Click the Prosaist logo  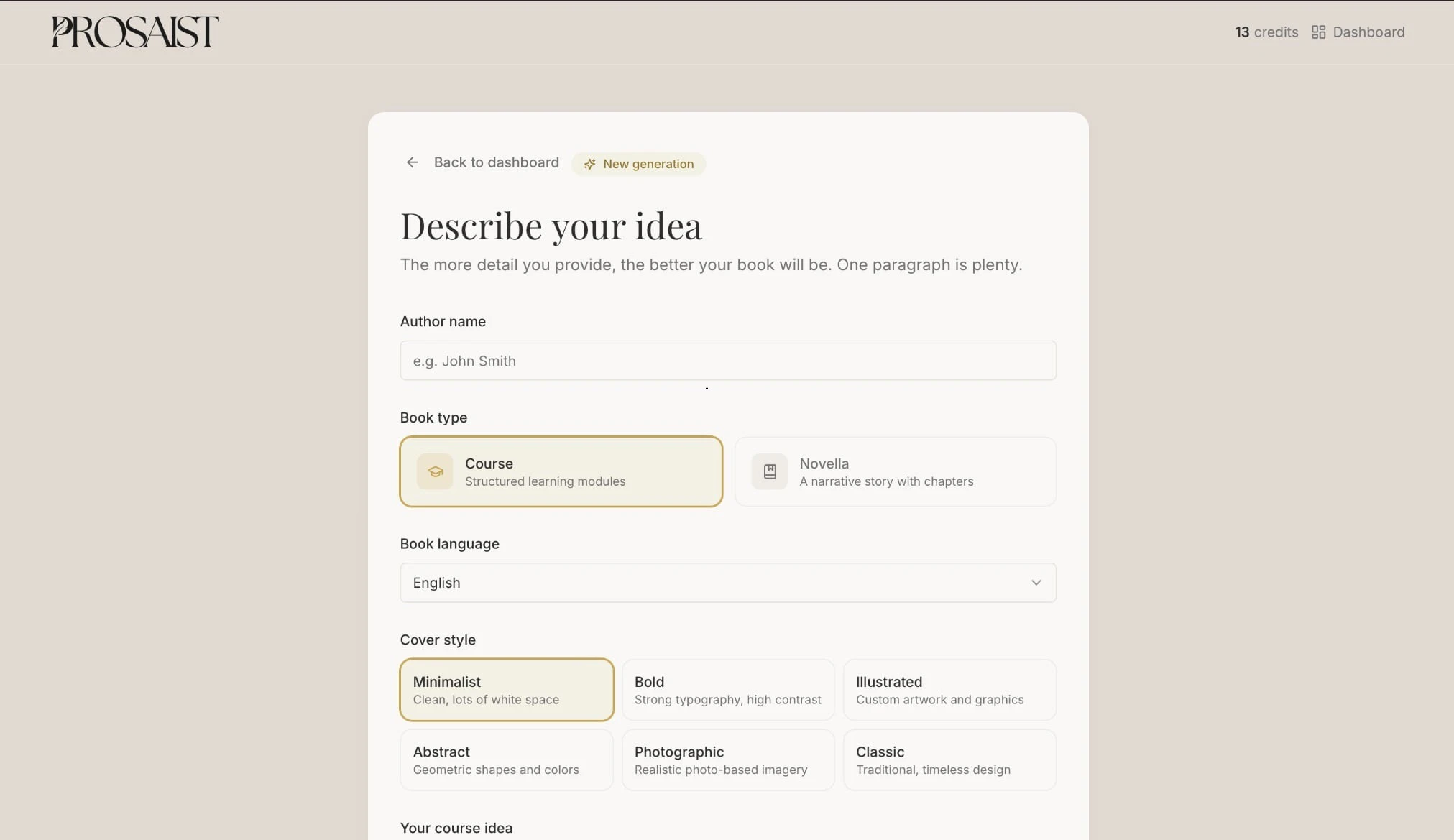coord(135,32)
